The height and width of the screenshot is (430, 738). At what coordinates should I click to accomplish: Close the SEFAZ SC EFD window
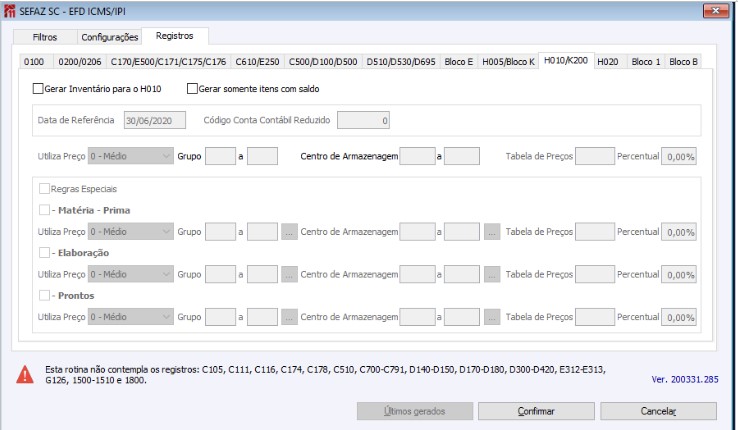coord(715,10)
